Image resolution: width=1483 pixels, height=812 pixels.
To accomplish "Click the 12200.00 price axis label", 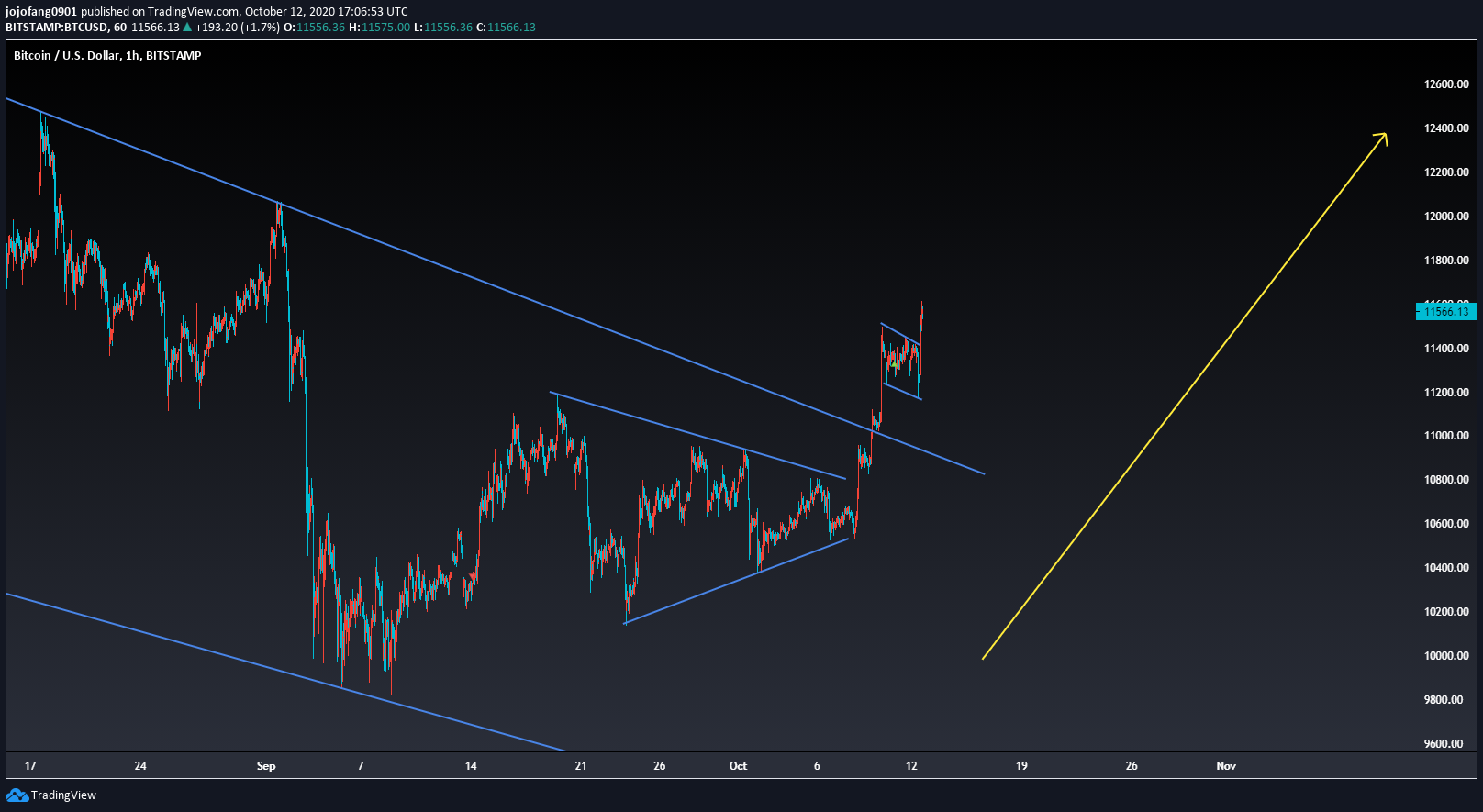I will 1446,172.
